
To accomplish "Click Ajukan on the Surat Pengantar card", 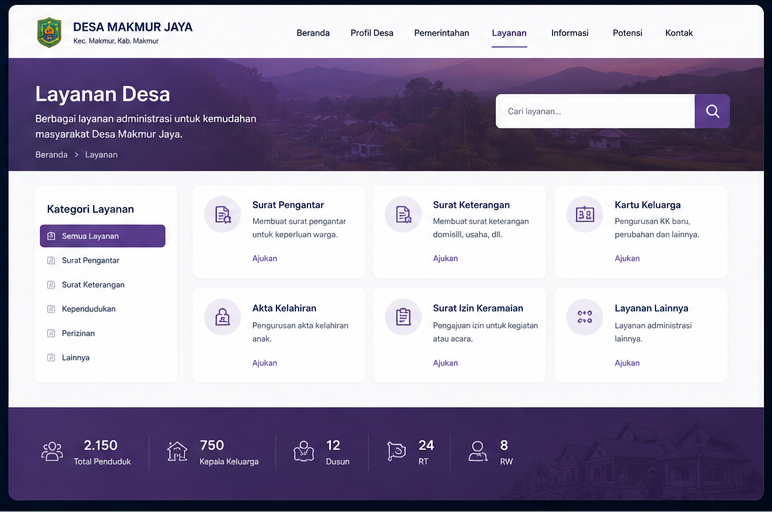I will [x=264, y=258].
